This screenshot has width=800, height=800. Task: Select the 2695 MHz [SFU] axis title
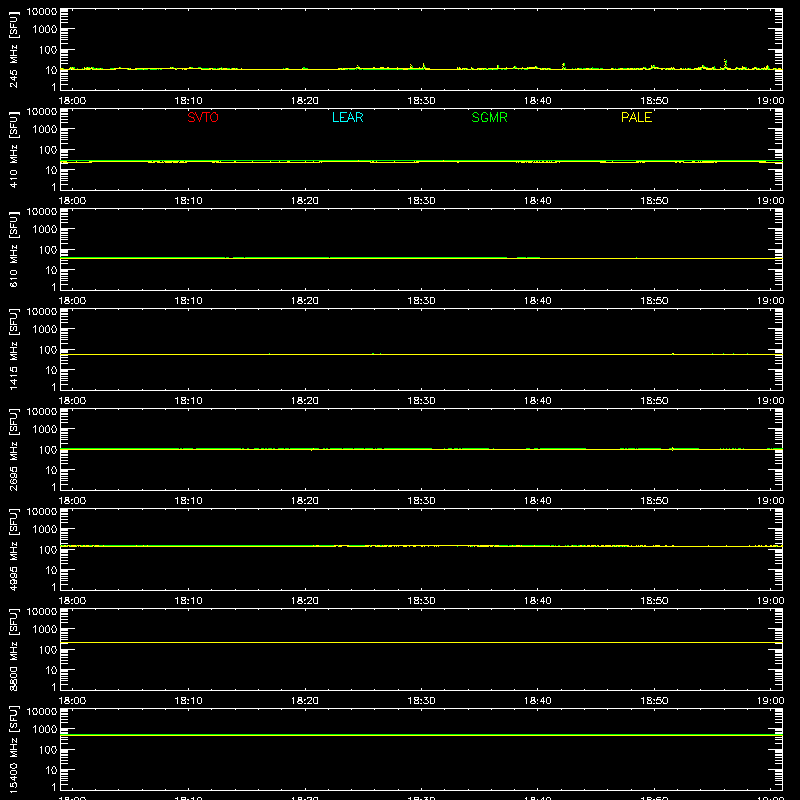click(13, 449)
